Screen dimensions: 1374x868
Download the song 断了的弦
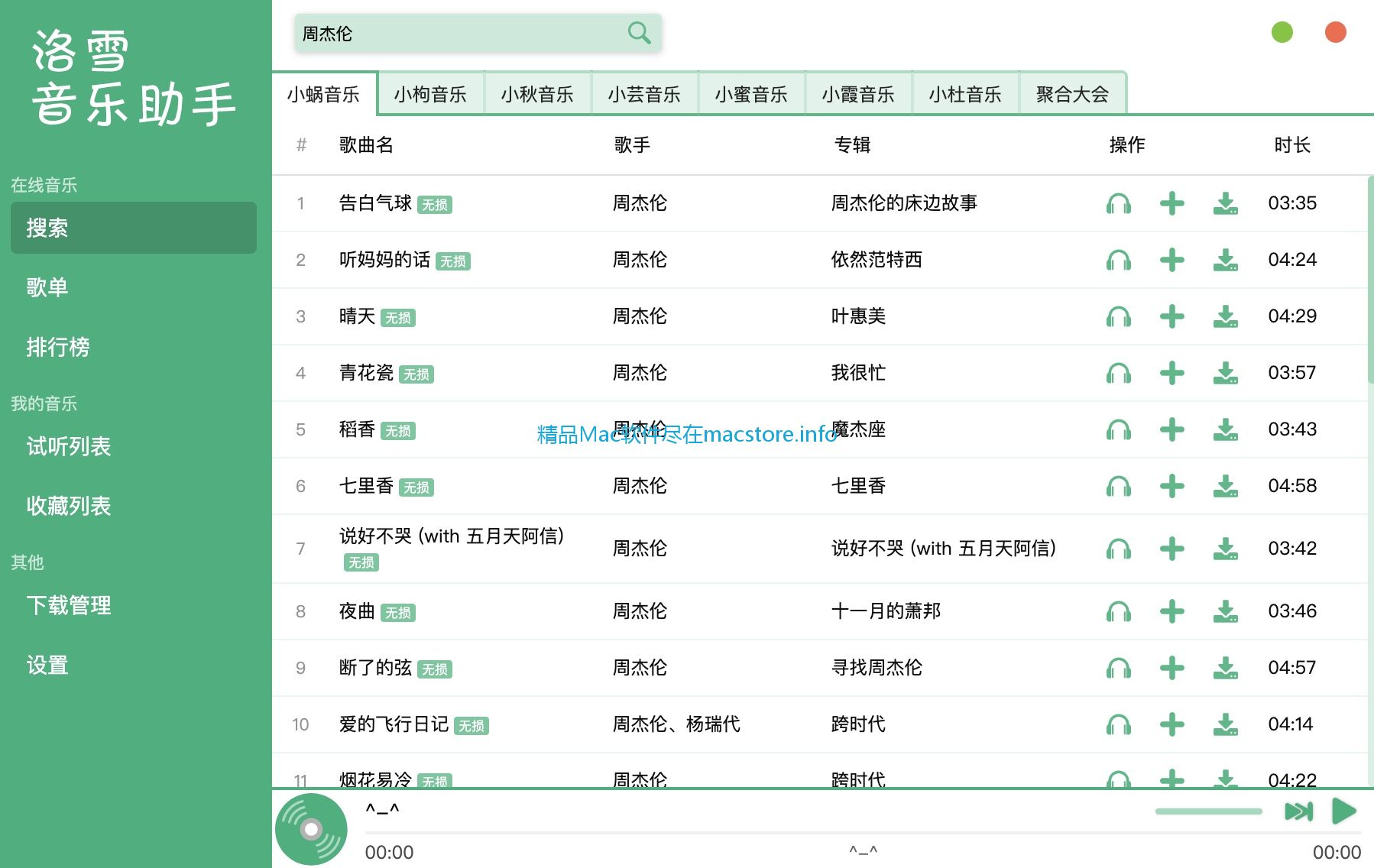pyautogui.click(x=1225, y=668)
